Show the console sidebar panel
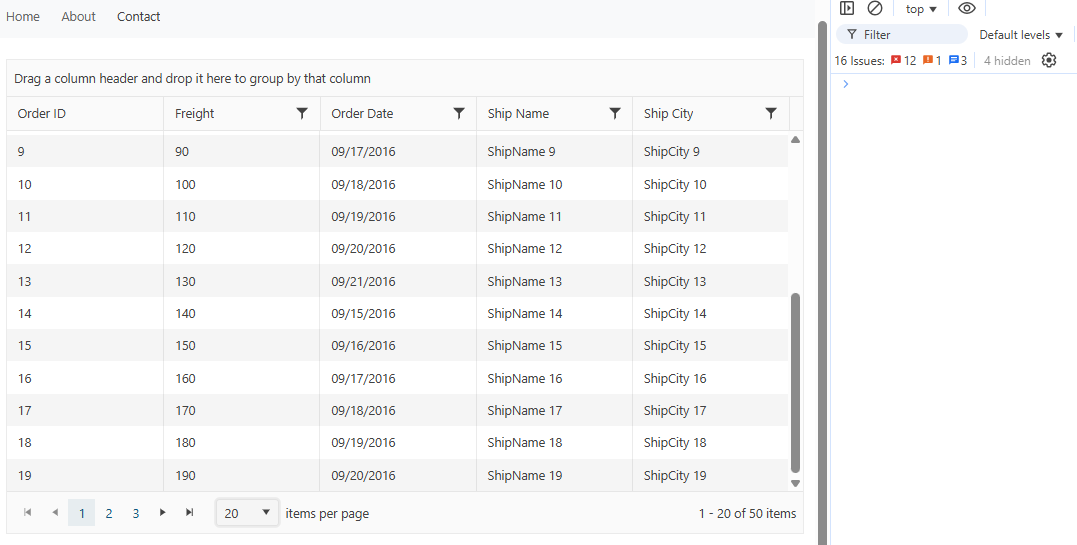 coord(847,9)
